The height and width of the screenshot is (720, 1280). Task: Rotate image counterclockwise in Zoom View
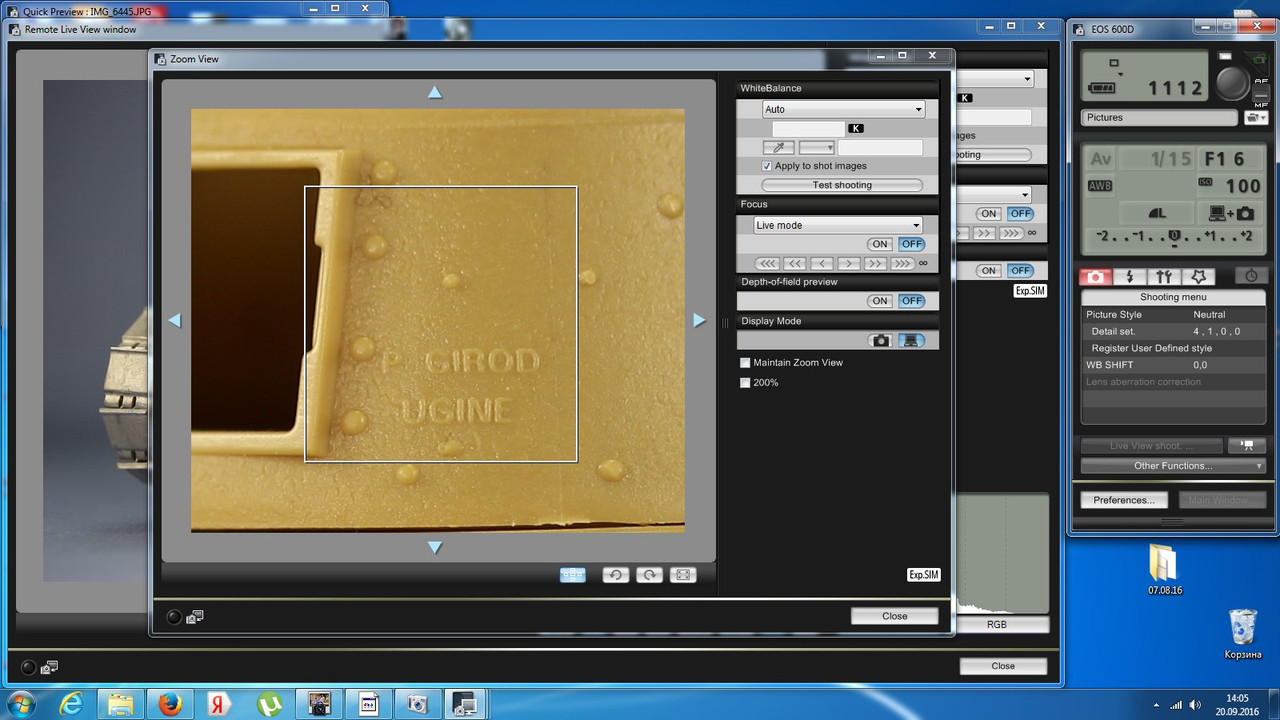click(616, 574)
